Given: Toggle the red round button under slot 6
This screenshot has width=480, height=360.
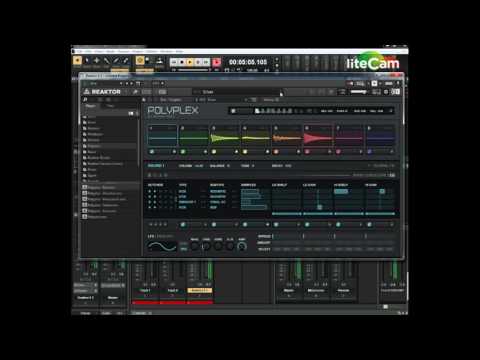Looking at the screenshot, I should (307, 152).
